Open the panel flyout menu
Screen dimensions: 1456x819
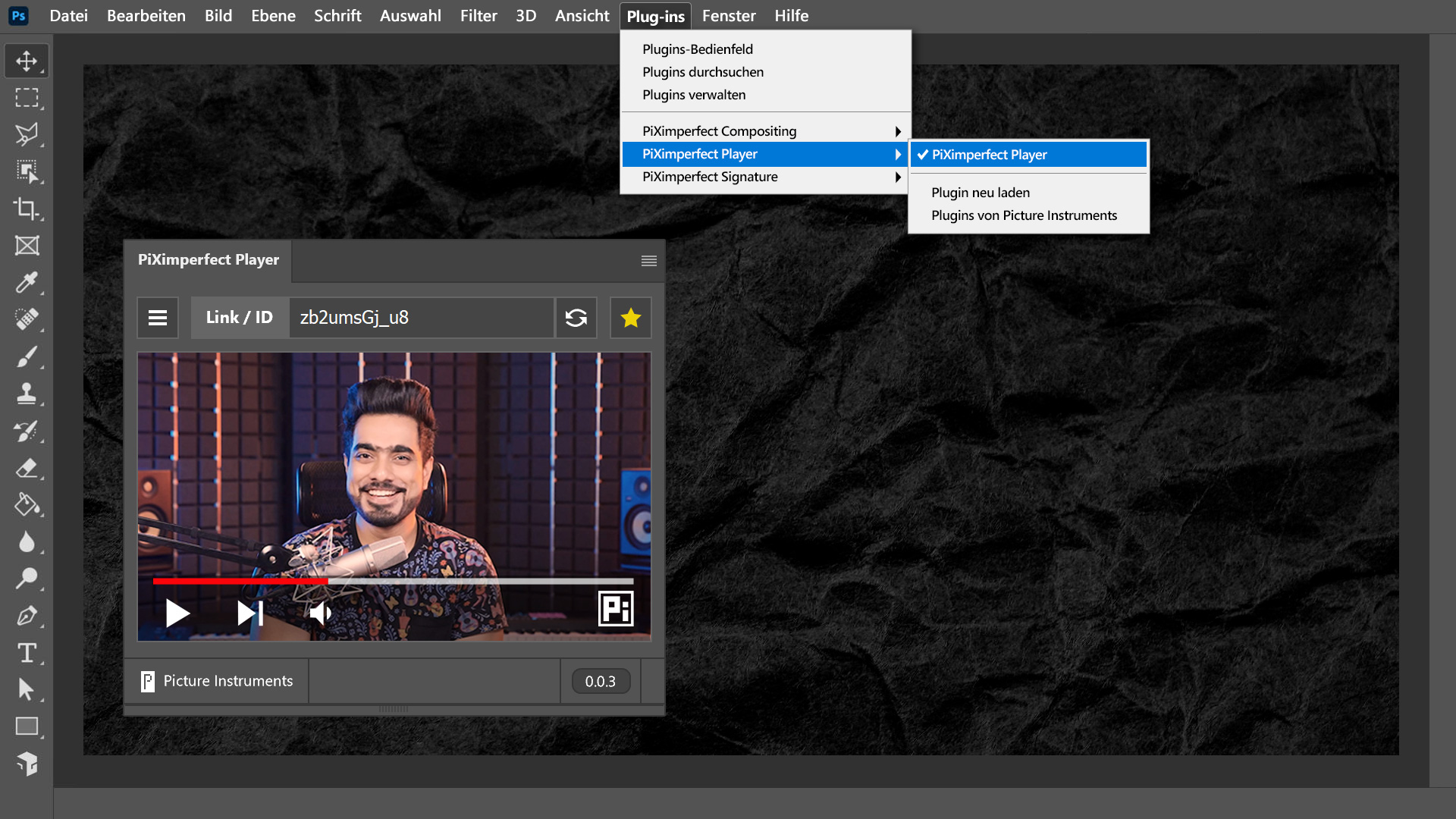coord(649,261)
